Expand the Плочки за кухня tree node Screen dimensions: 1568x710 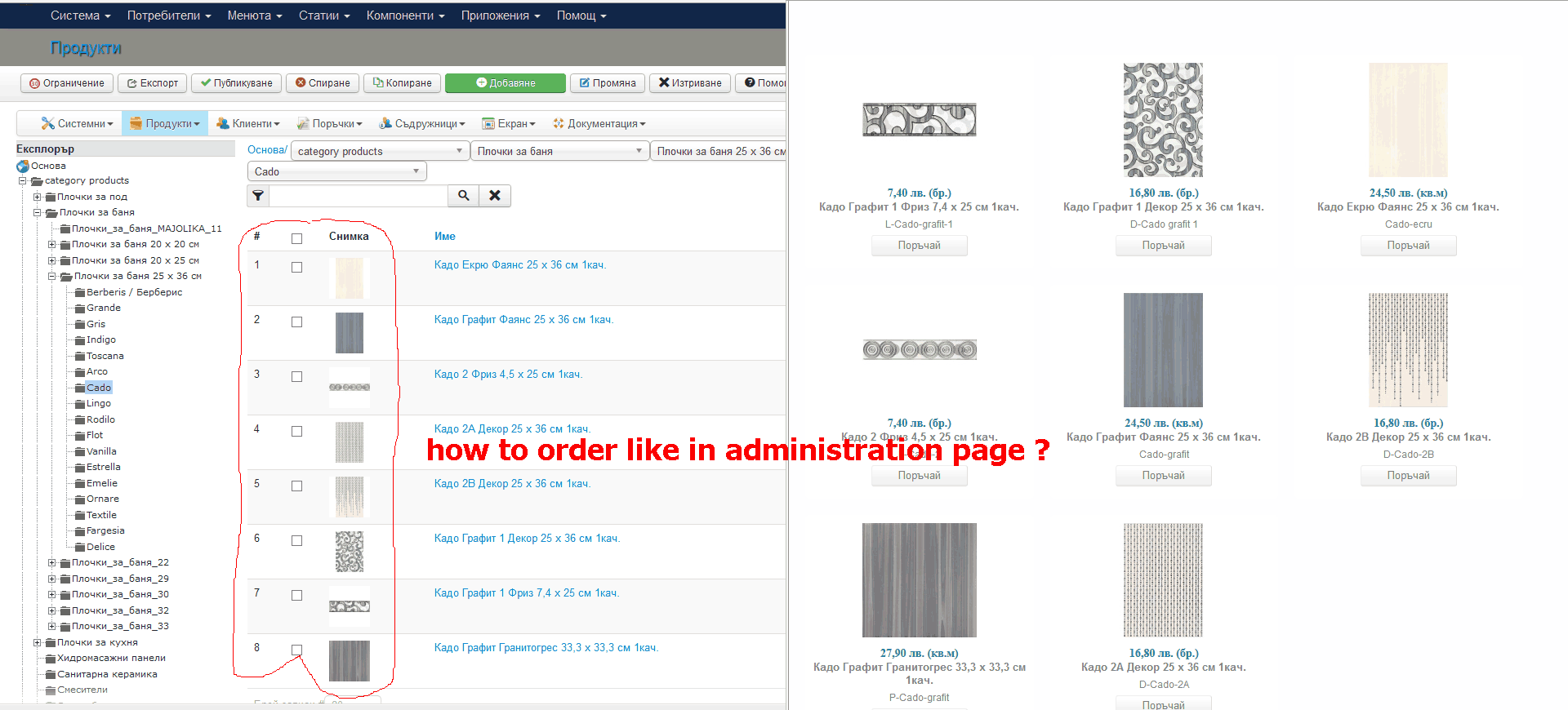click(x=37, y=642)
